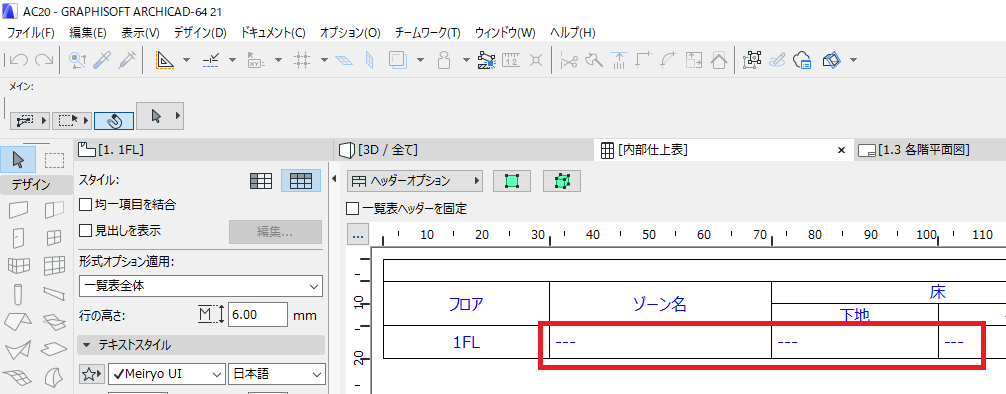Toggle the Guide Lines triangle icon
The width and height of the screenshot is (1006, 394).
[x=166, y=60]
